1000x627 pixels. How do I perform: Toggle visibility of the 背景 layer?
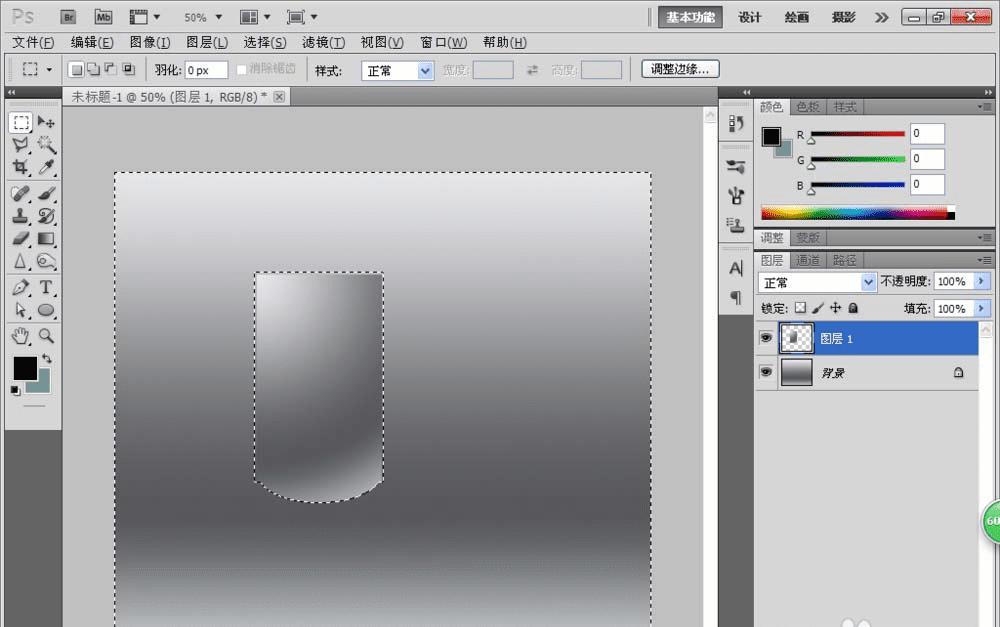pos(766,372)
